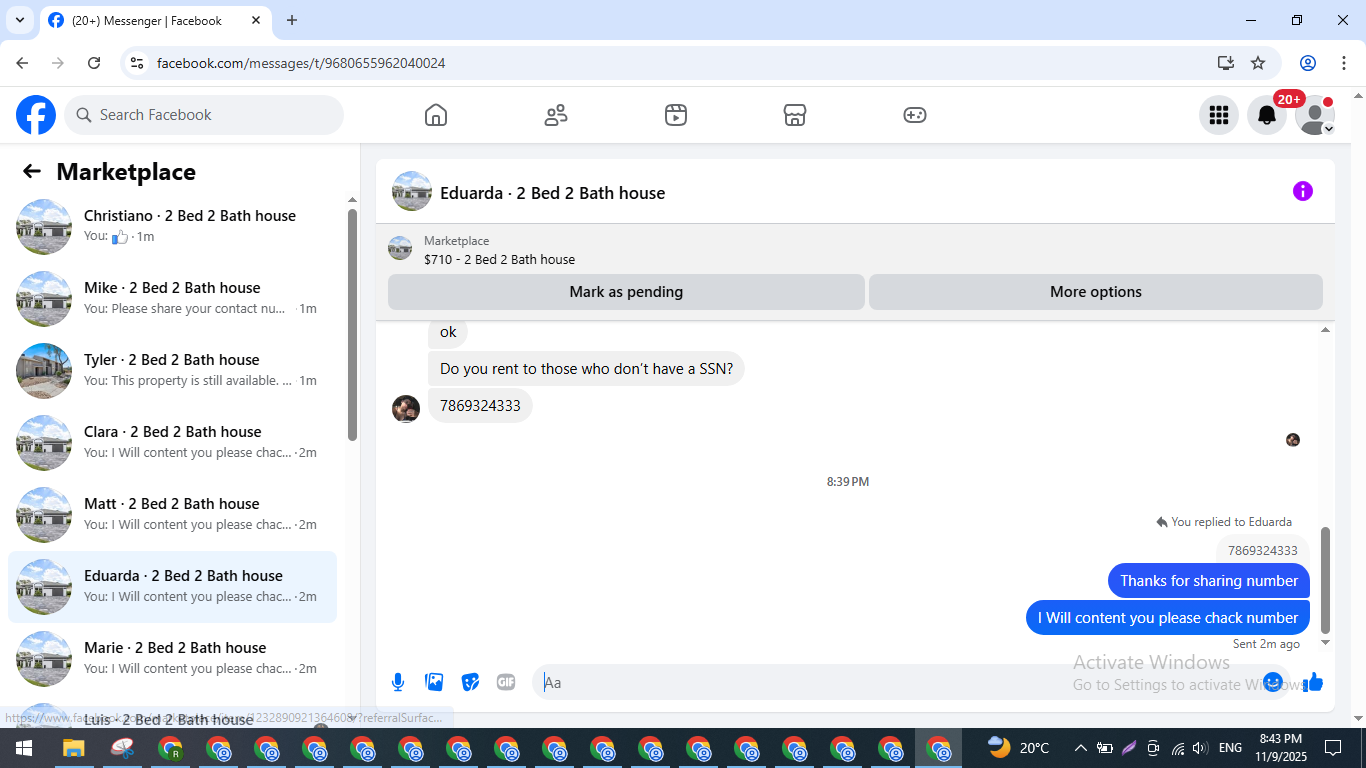1366x768 pixels.
Task: Open Tyler's conversation
Action: pos(172,371)
